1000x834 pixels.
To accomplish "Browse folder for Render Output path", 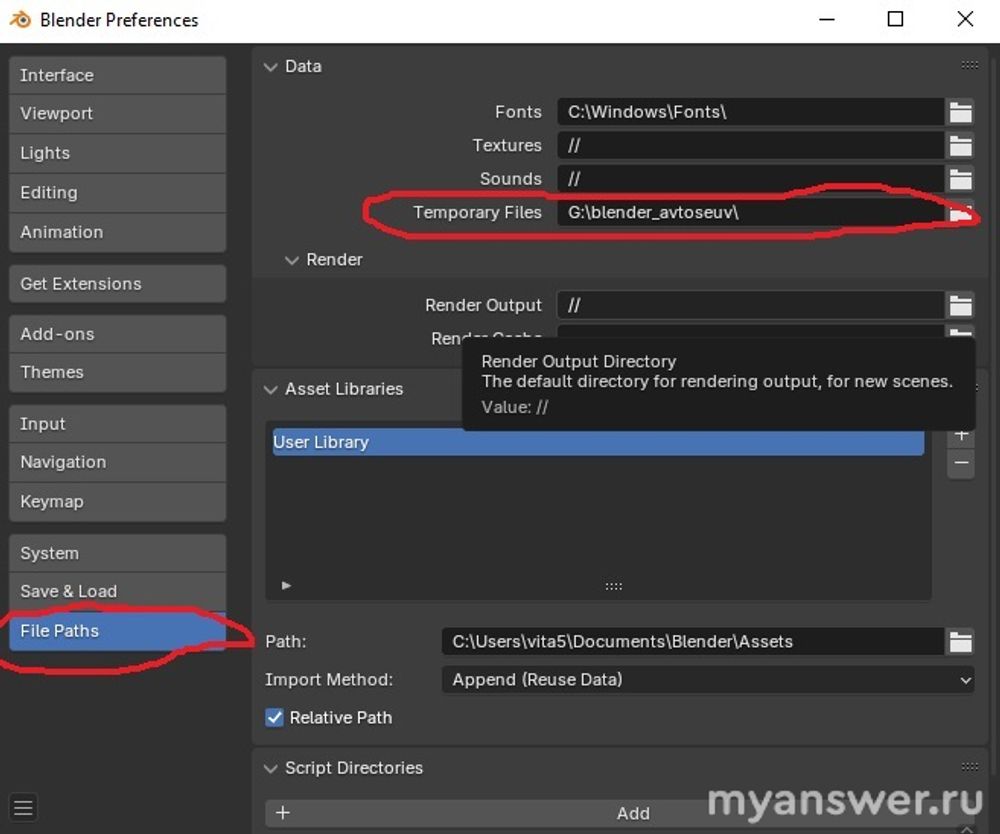I will (x=960, y=305).
